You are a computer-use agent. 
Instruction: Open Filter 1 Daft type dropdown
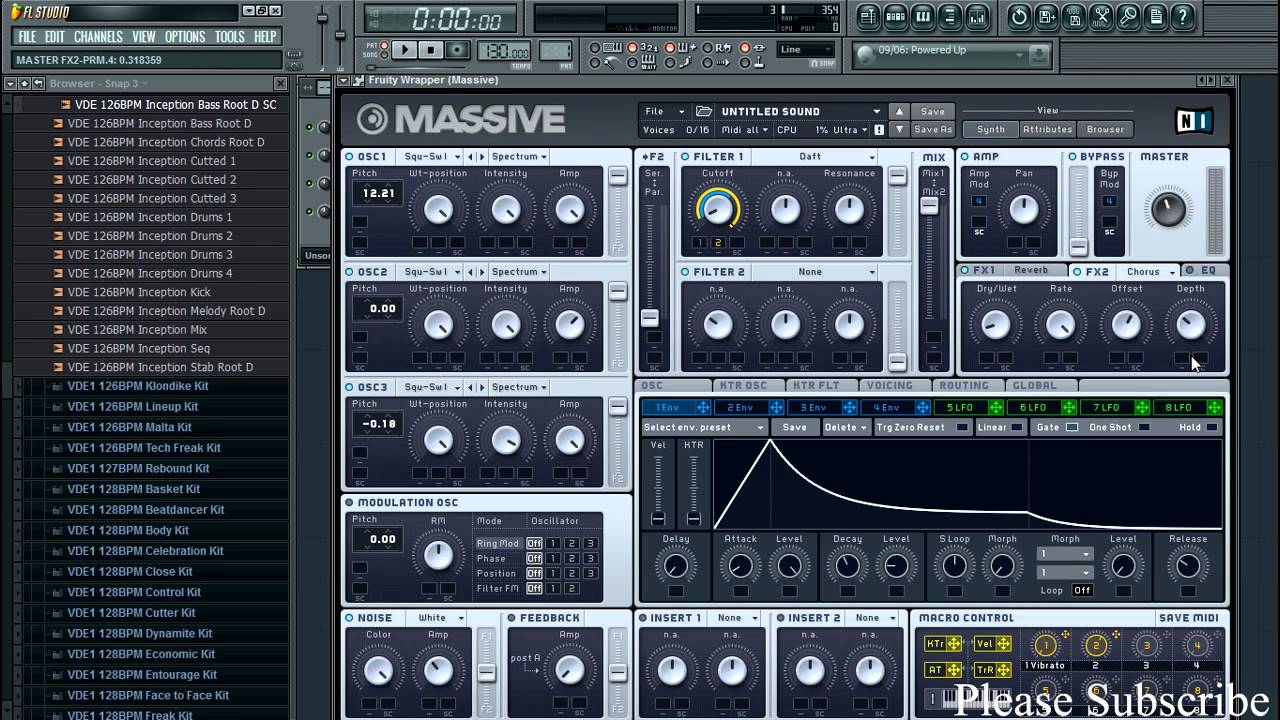point(813,157)
